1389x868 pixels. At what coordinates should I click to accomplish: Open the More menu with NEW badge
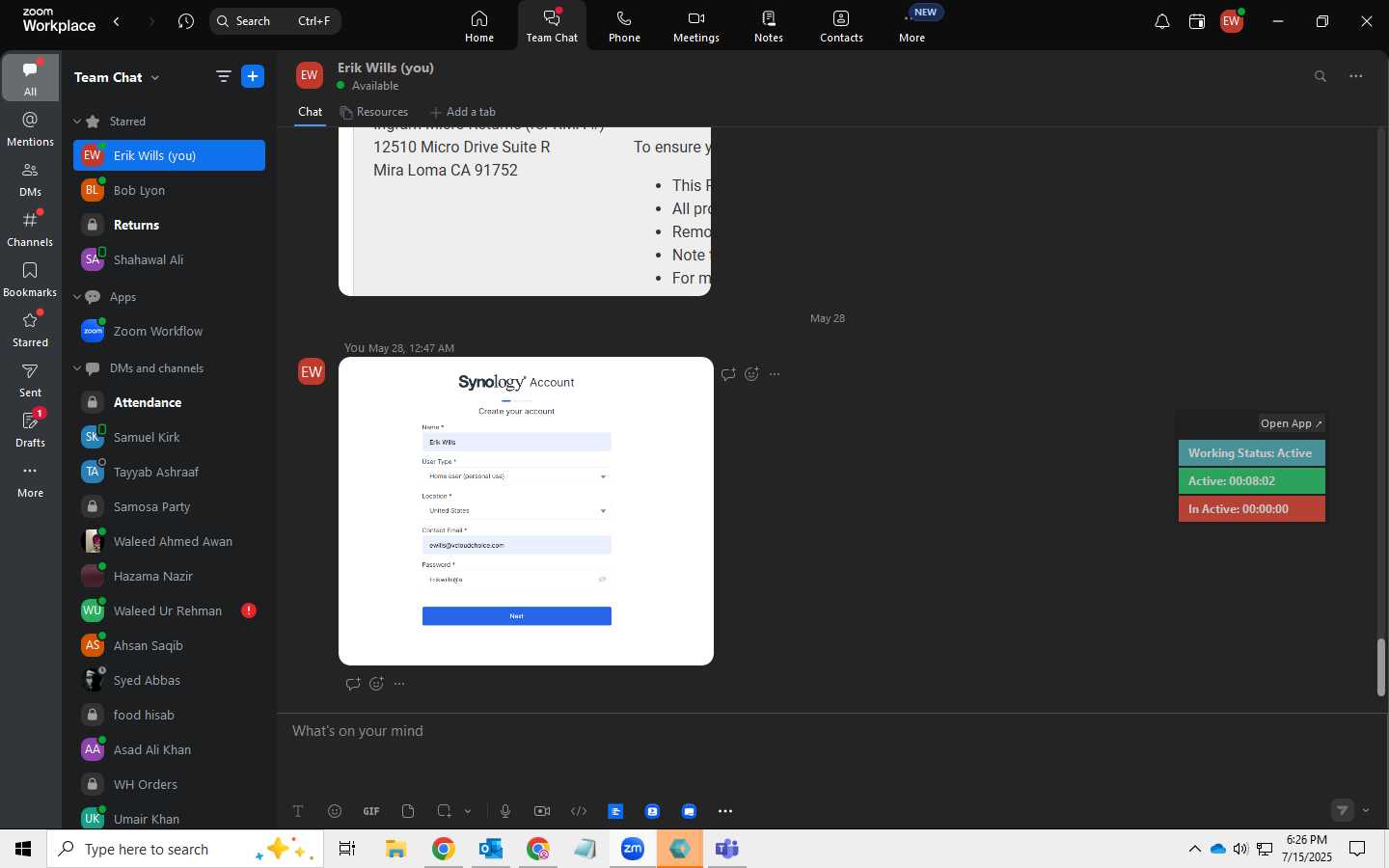coord(912,26)
